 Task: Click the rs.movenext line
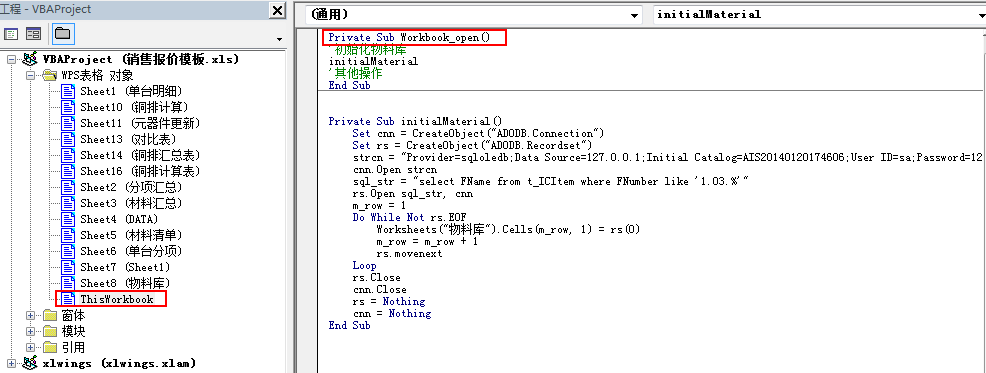coord(409,253)
